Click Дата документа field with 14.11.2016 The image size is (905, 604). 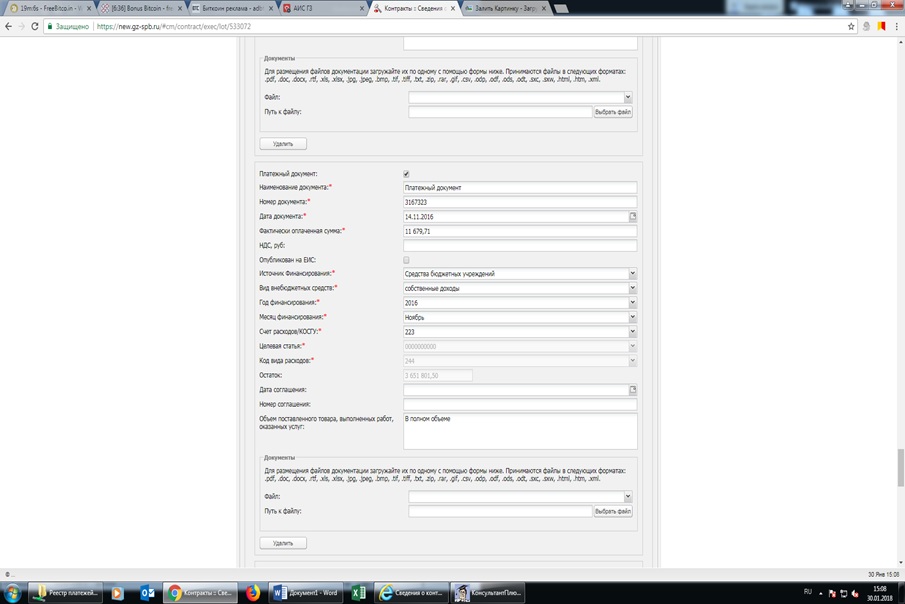[516, 217]
